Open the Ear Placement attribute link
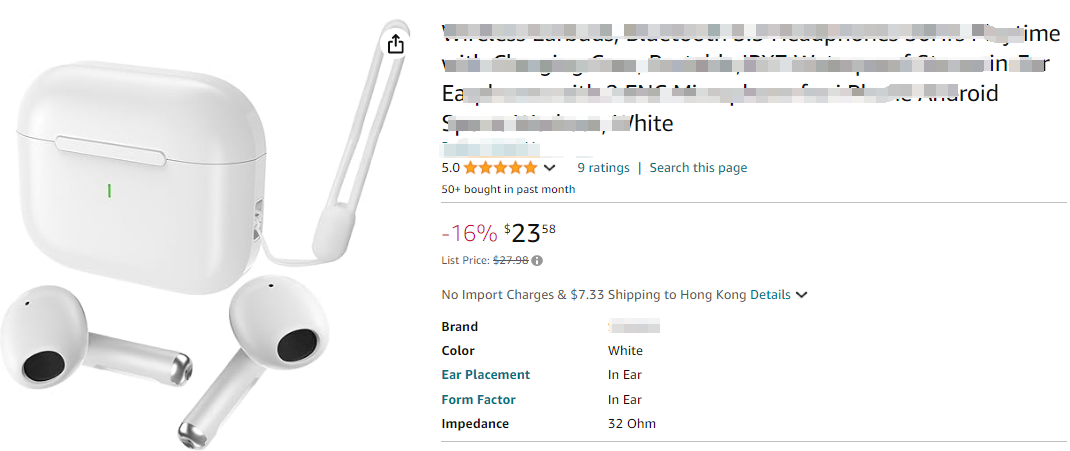This screenshot has height=451, width=1070. (486, 375)
